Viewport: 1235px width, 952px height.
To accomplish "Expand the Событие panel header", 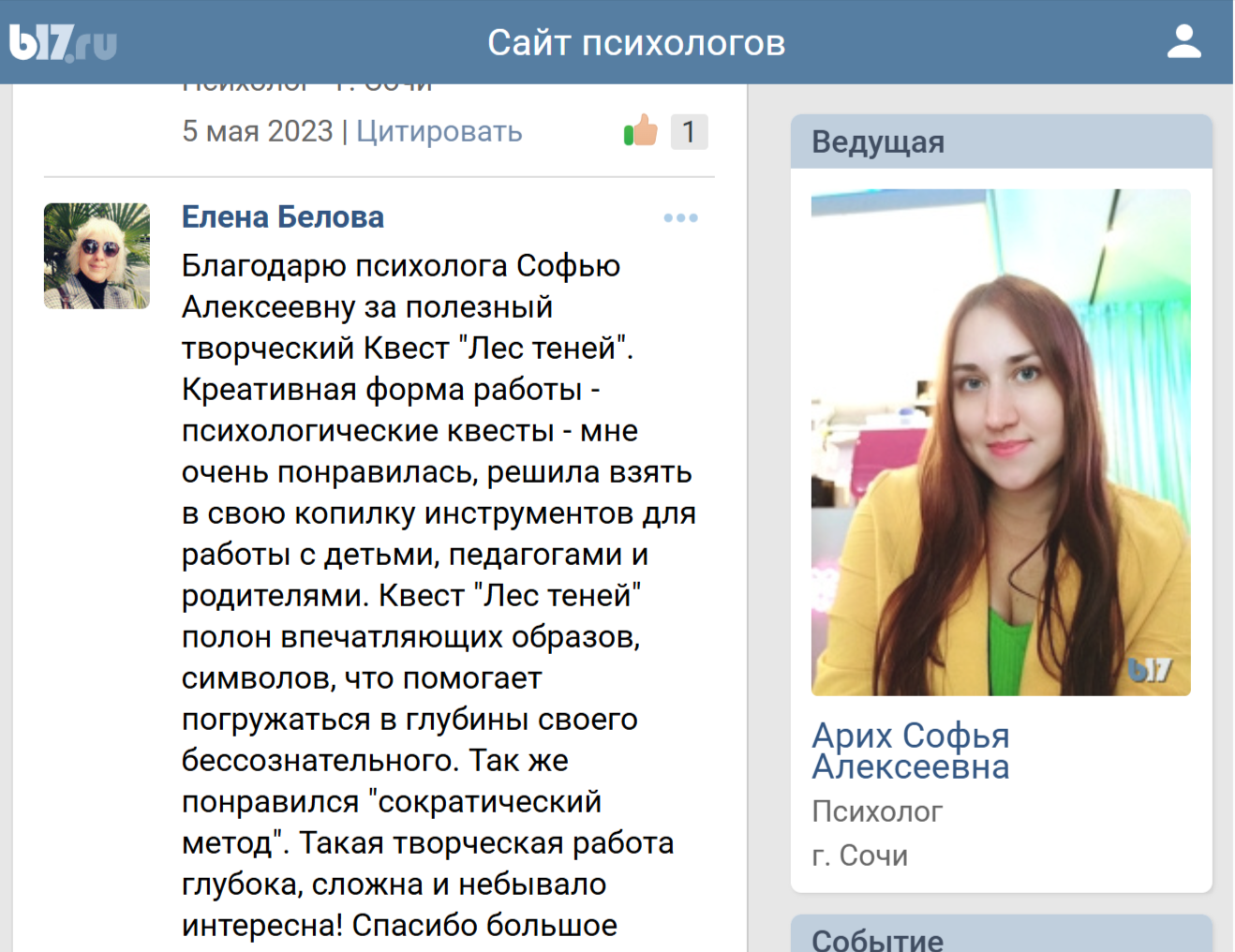I will pyautogui.click(x=1001, y=937).
